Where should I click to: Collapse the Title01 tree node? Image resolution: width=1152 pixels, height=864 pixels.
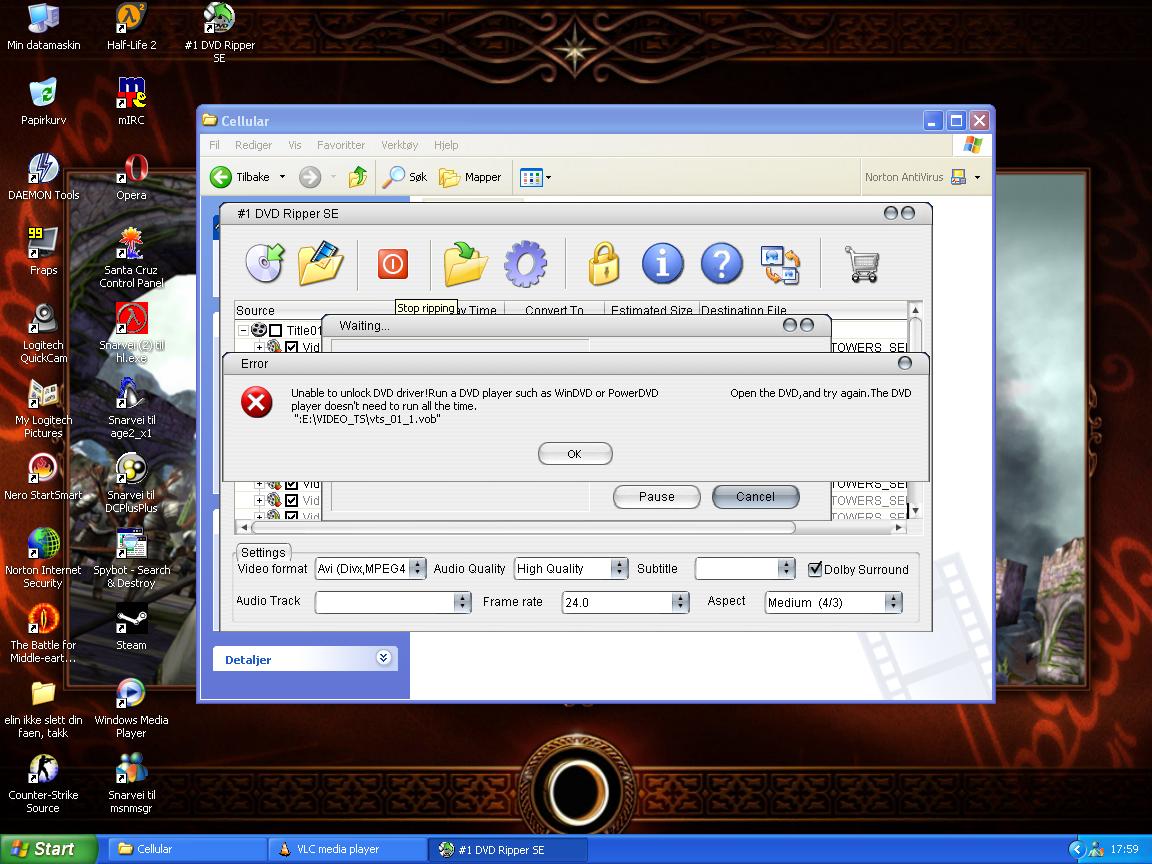(x=243, y=331)
